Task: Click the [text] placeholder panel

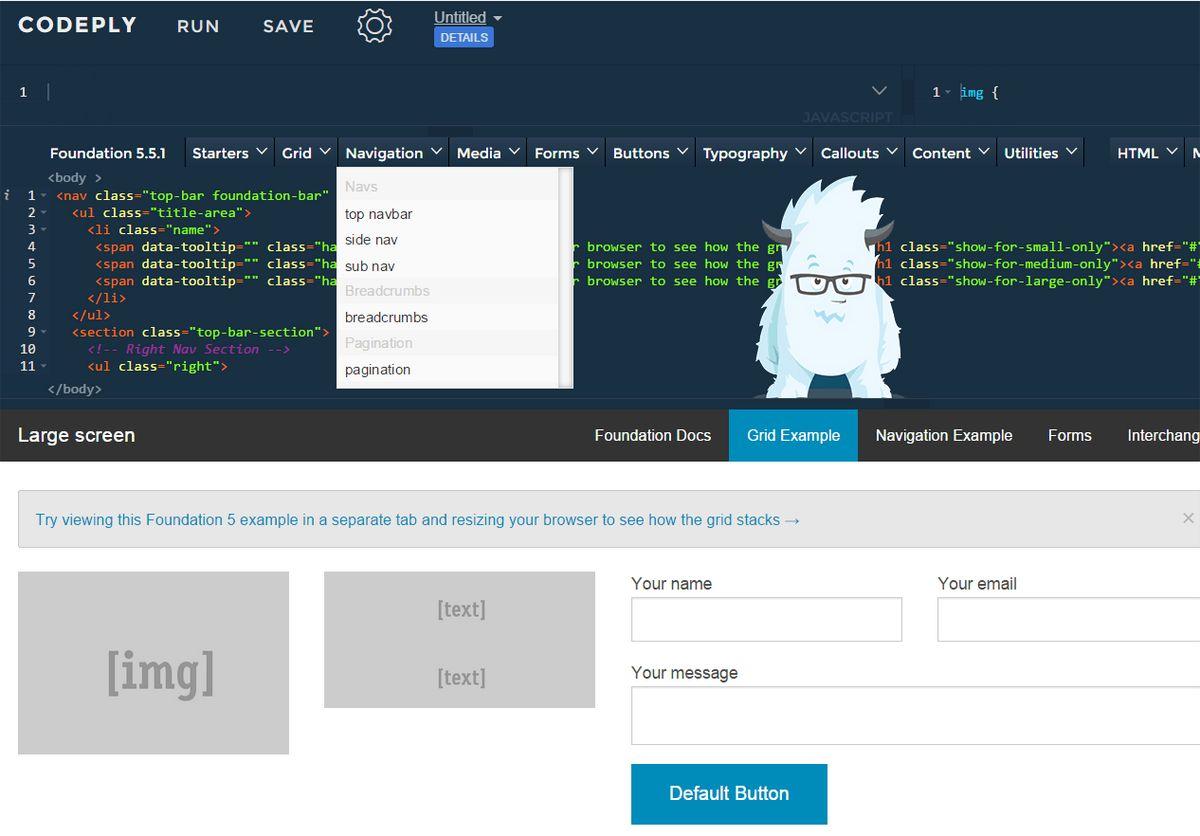Action: click(x=460, y=640)
